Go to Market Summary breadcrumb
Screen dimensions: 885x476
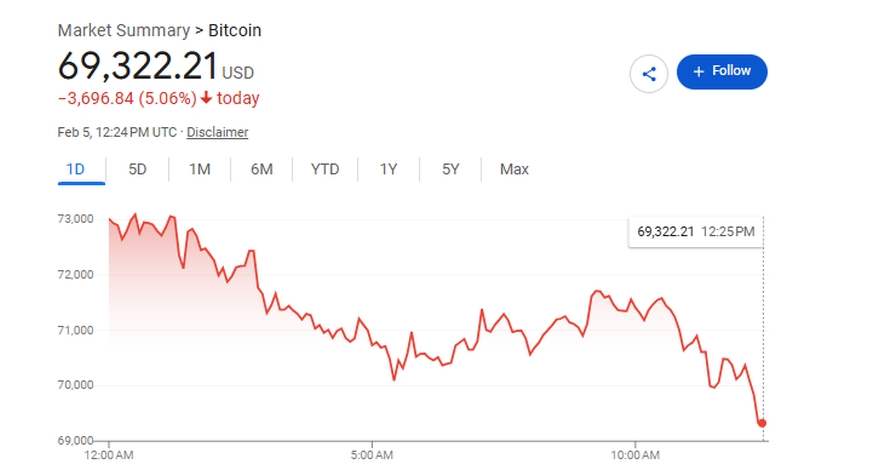coord(123,30)
